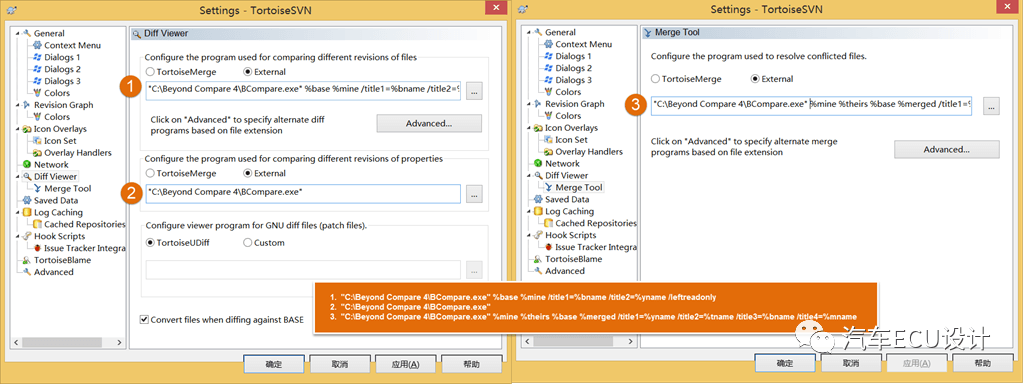Screen dimensions: 1024x384
Task: Click Overlay Handlers icon in left window
Action: (x=37, y=153)
